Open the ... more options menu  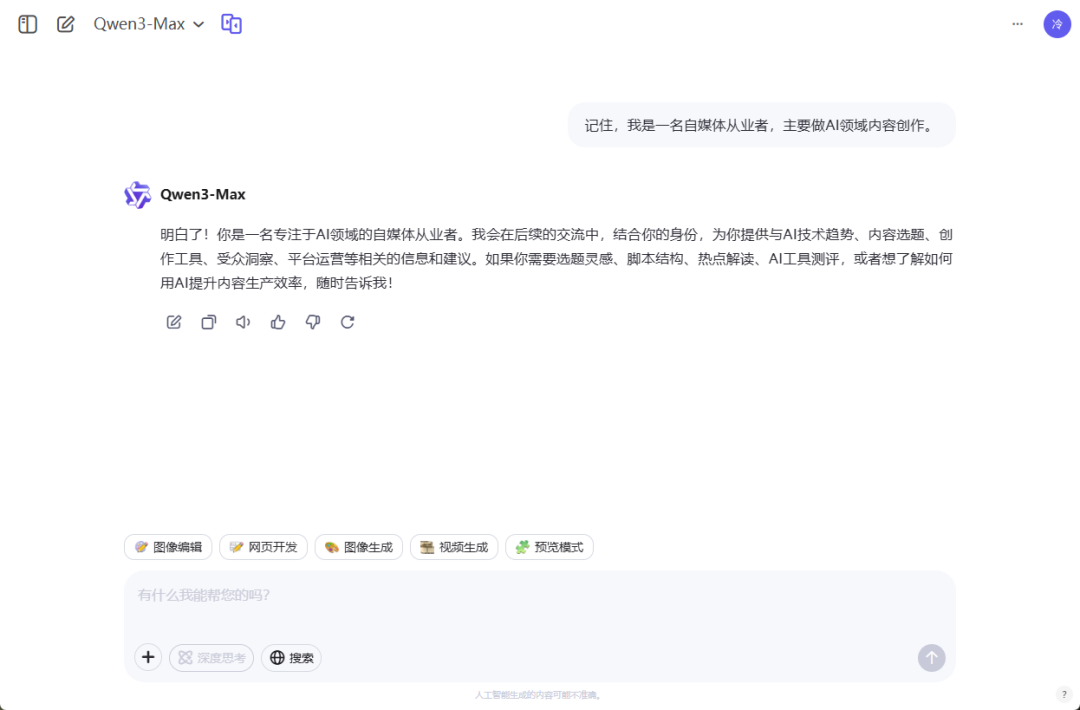[x=1017, y=23]
